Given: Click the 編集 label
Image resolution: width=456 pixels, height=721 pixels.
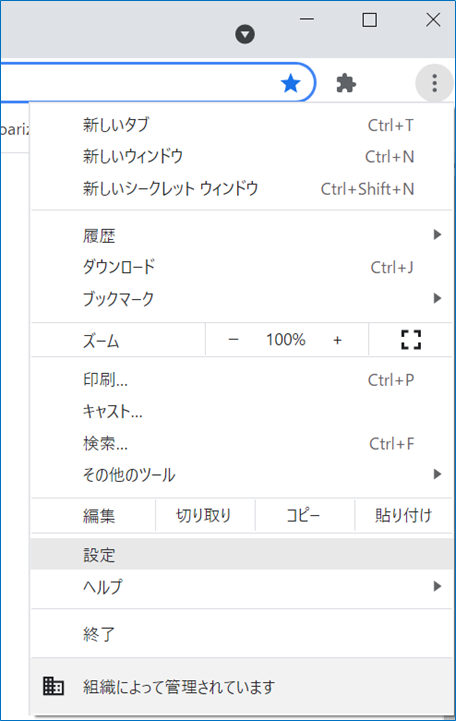Looking at the screenshot, I should click(x=99, y=516).
